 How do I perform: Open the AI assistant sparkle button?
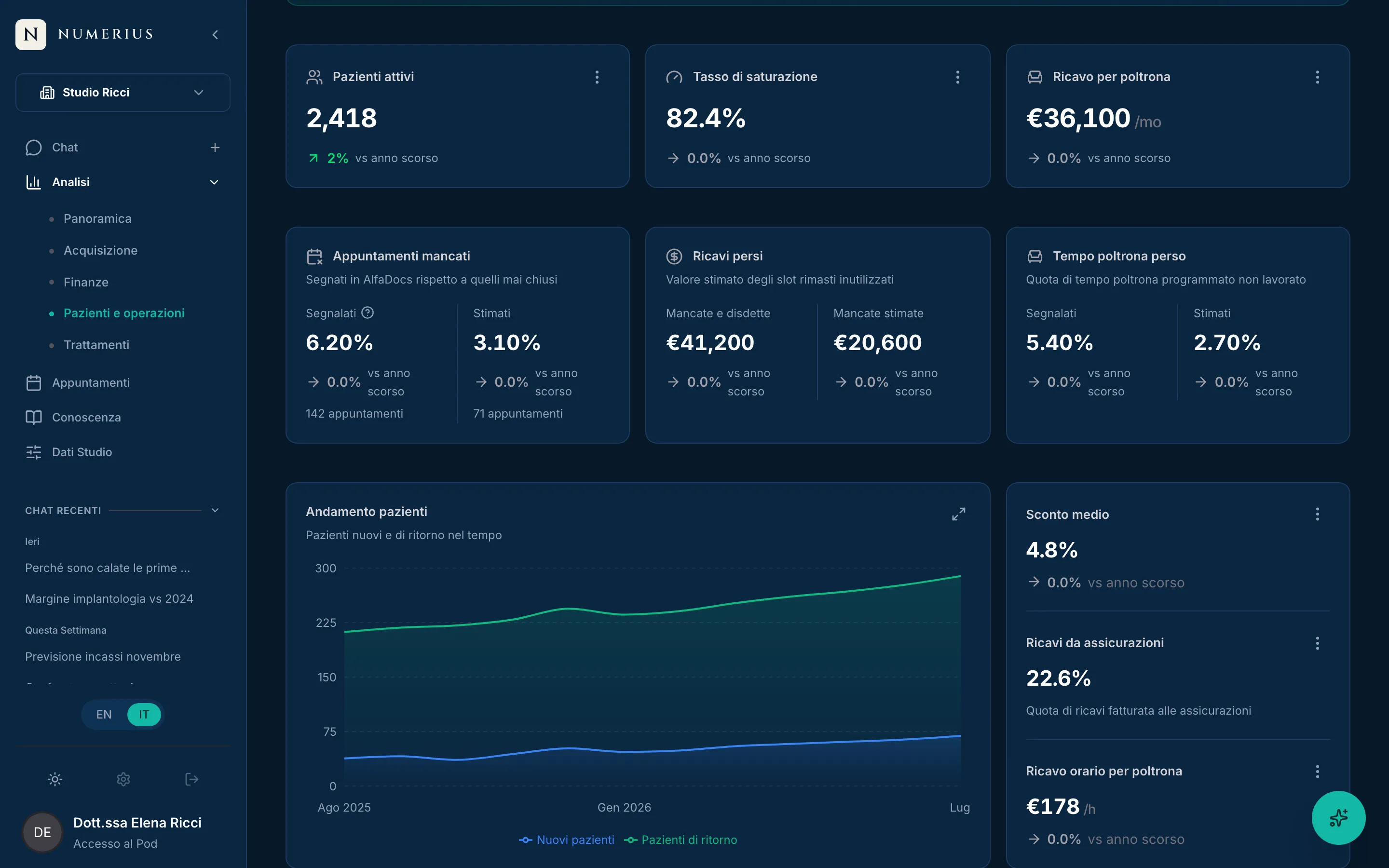pos(1338,817)
